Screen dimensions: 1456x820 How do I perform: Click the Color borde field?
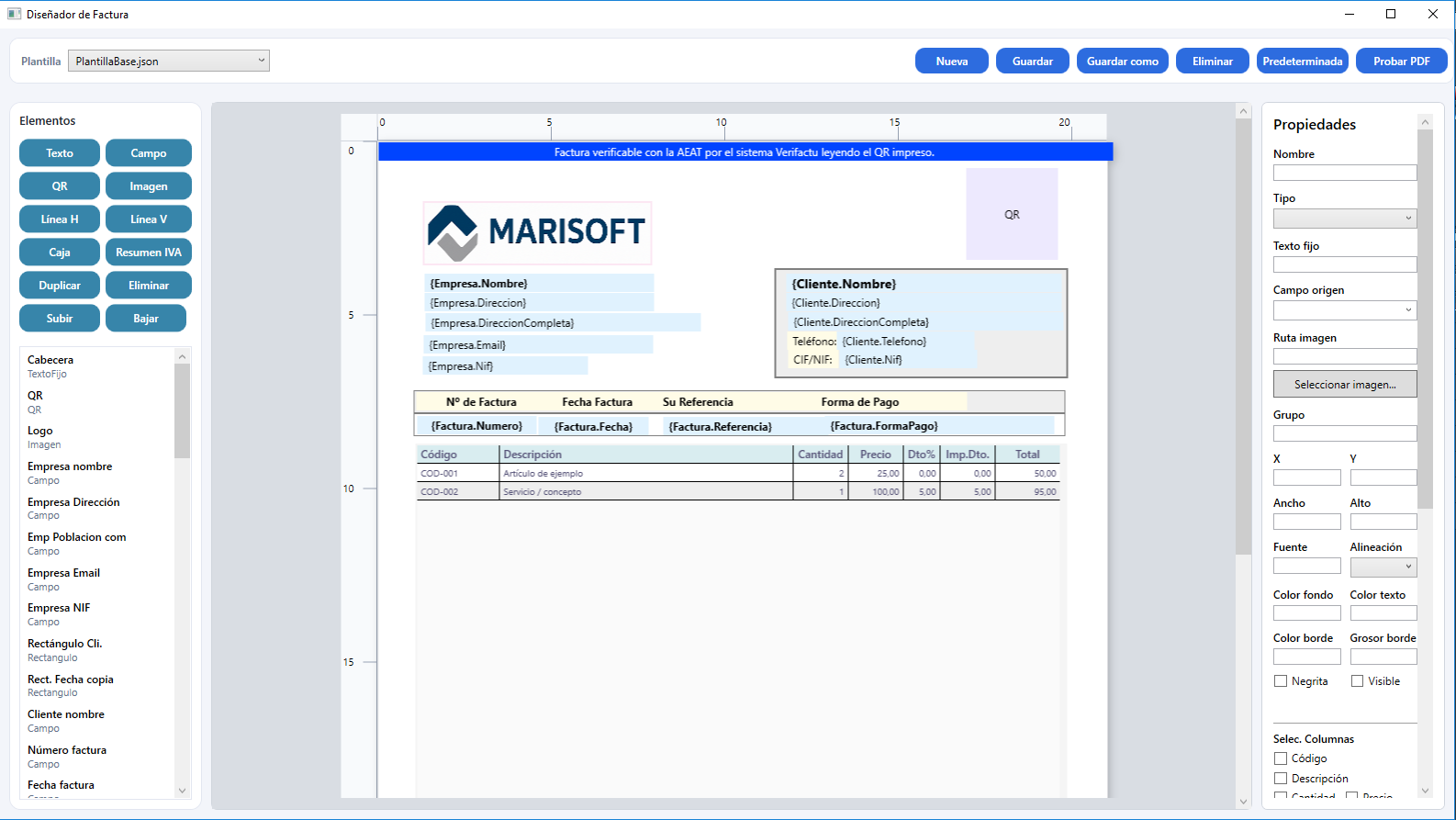(x=1307, y=657)
